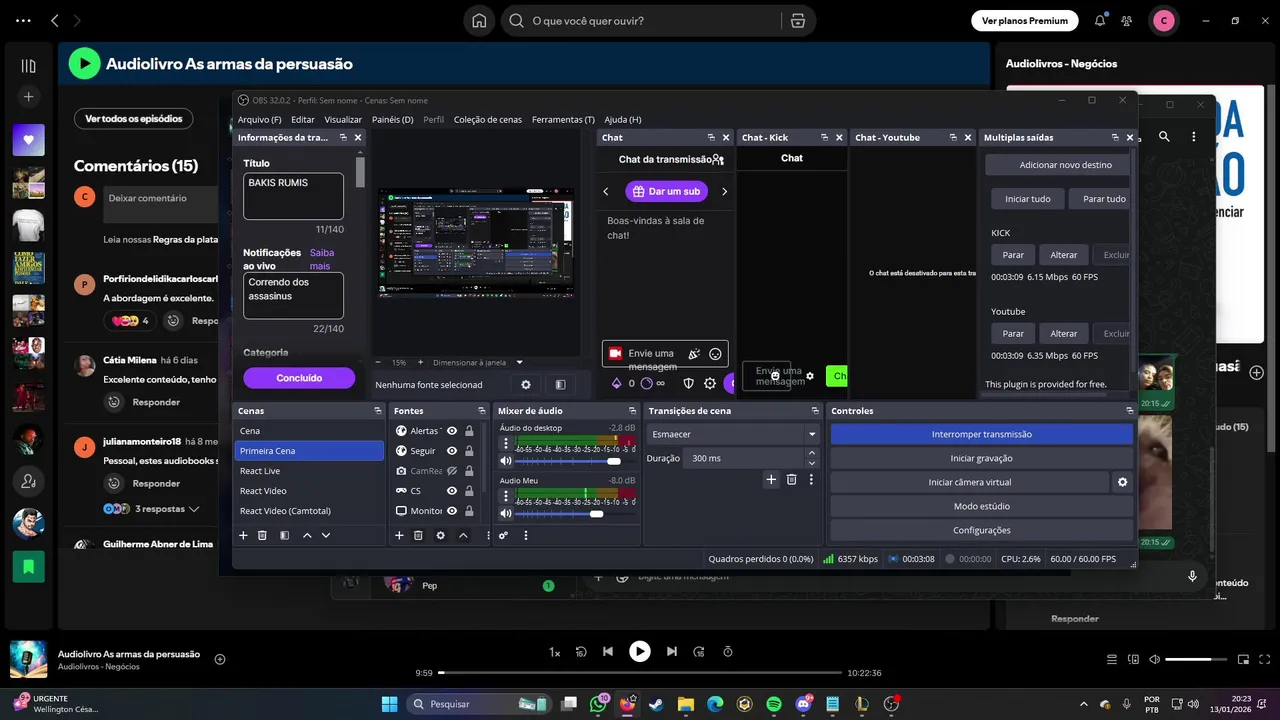Click the Título text field
This screenshot has height=720, width=1280.
coord(293,196)
